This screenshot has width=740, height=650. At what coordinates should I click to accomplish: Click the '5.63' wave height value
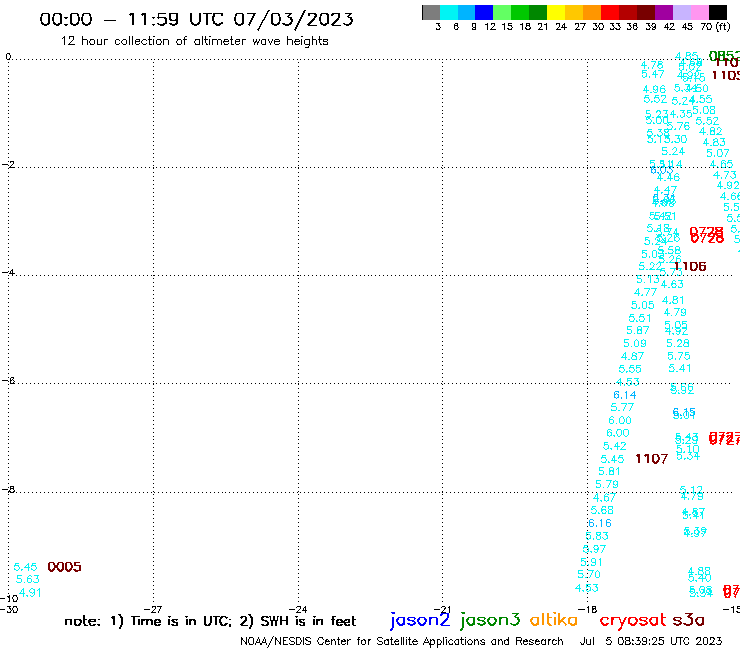pos(28,579)
